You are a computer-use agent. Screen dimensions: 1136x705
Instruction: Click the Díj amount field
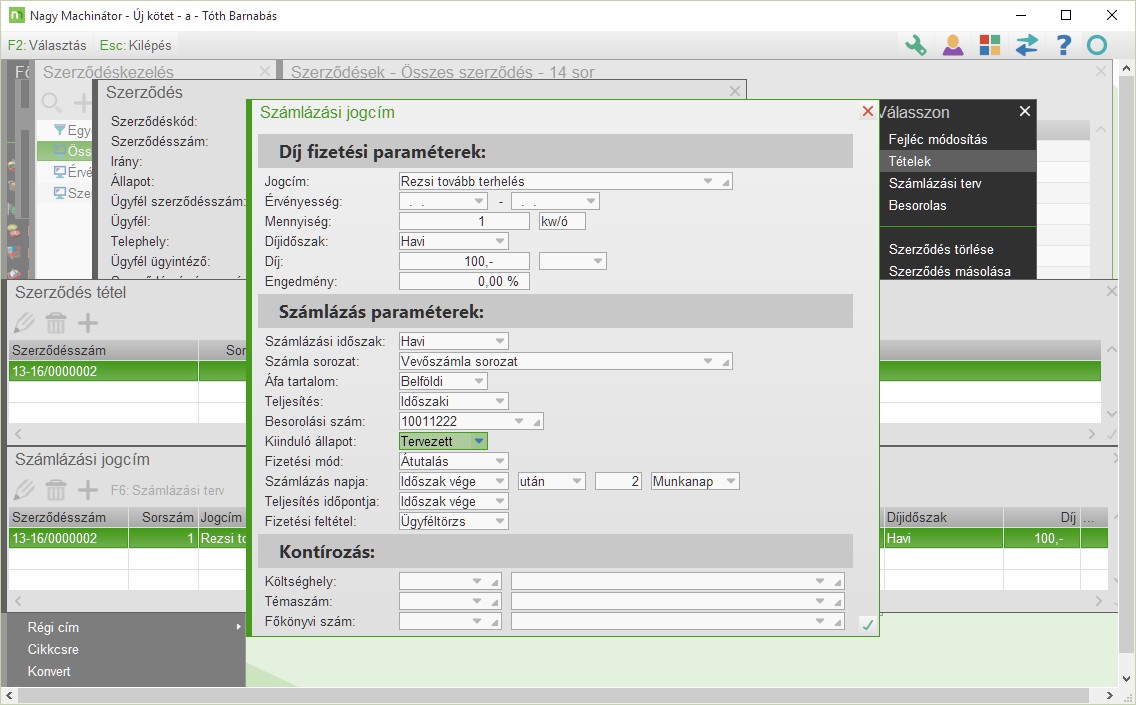464,261
